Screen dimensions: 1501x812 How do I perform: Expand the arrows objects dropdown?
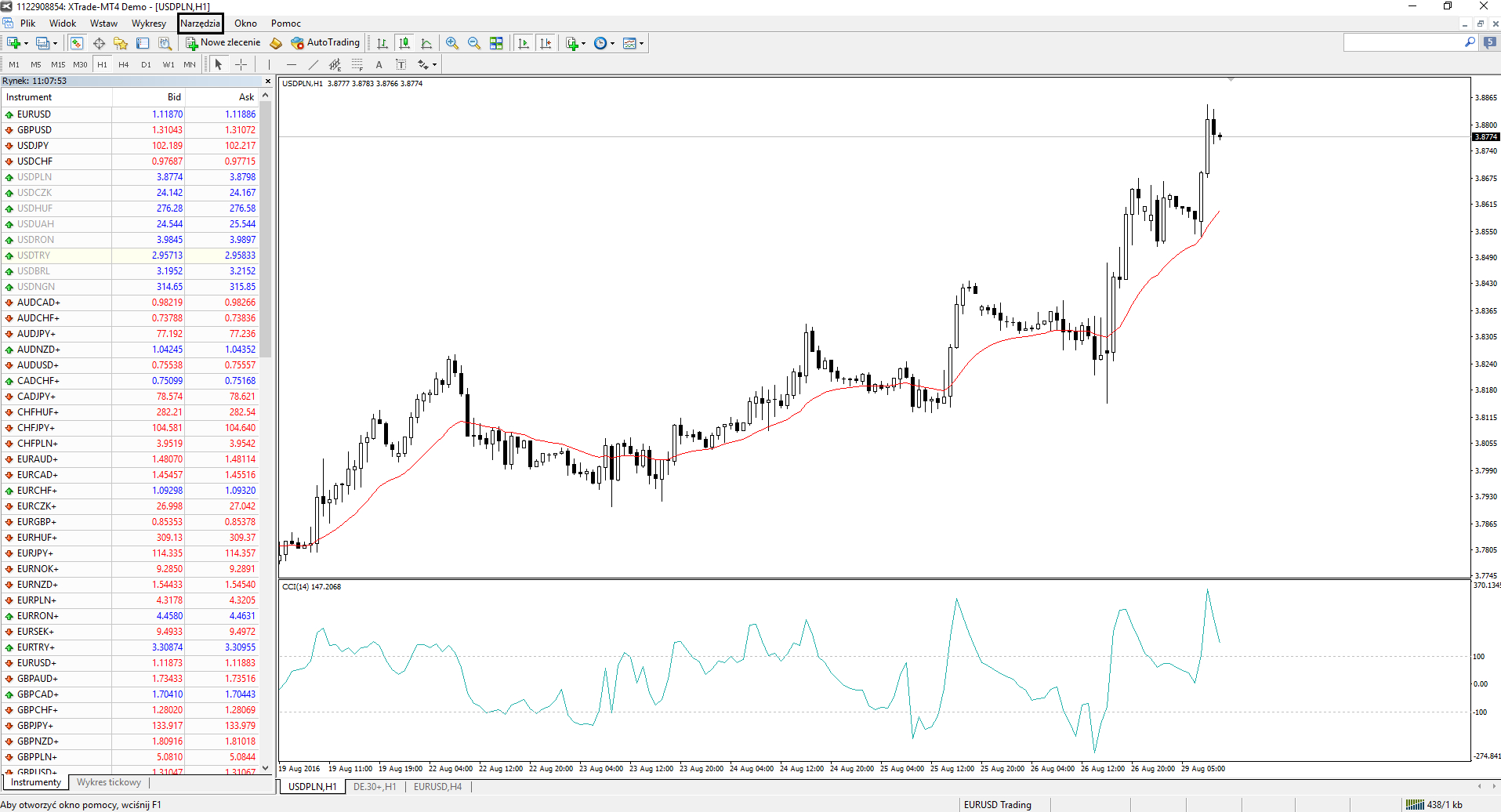tap(434, 64)
